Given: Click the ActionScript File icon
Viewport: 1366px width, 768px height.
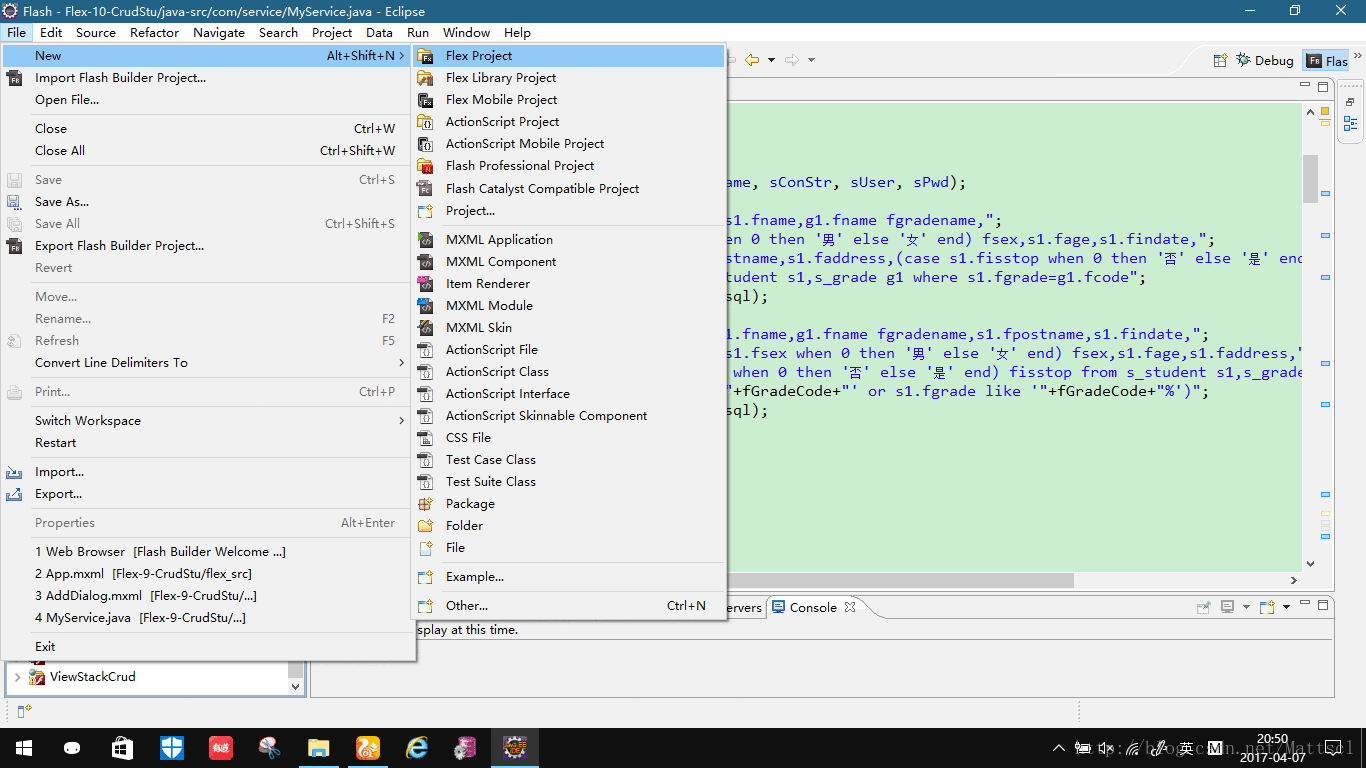Looking at the screenshot, I should click(426, 350).
